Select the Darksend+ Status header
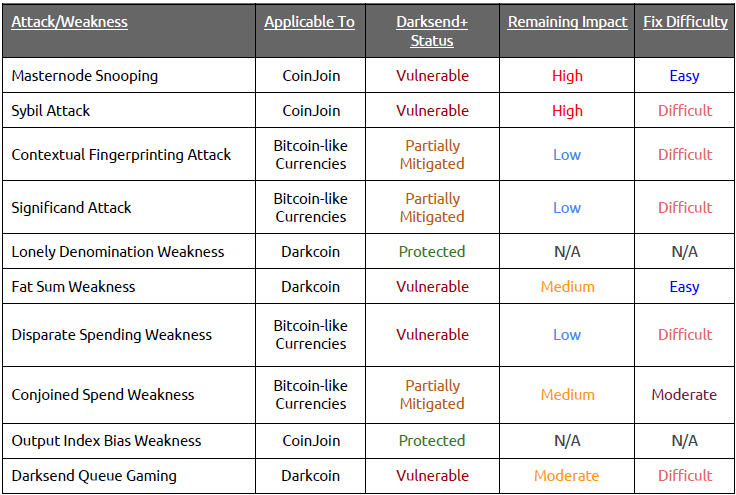Viewport: 736px width, 495px height. pos(432,31)
